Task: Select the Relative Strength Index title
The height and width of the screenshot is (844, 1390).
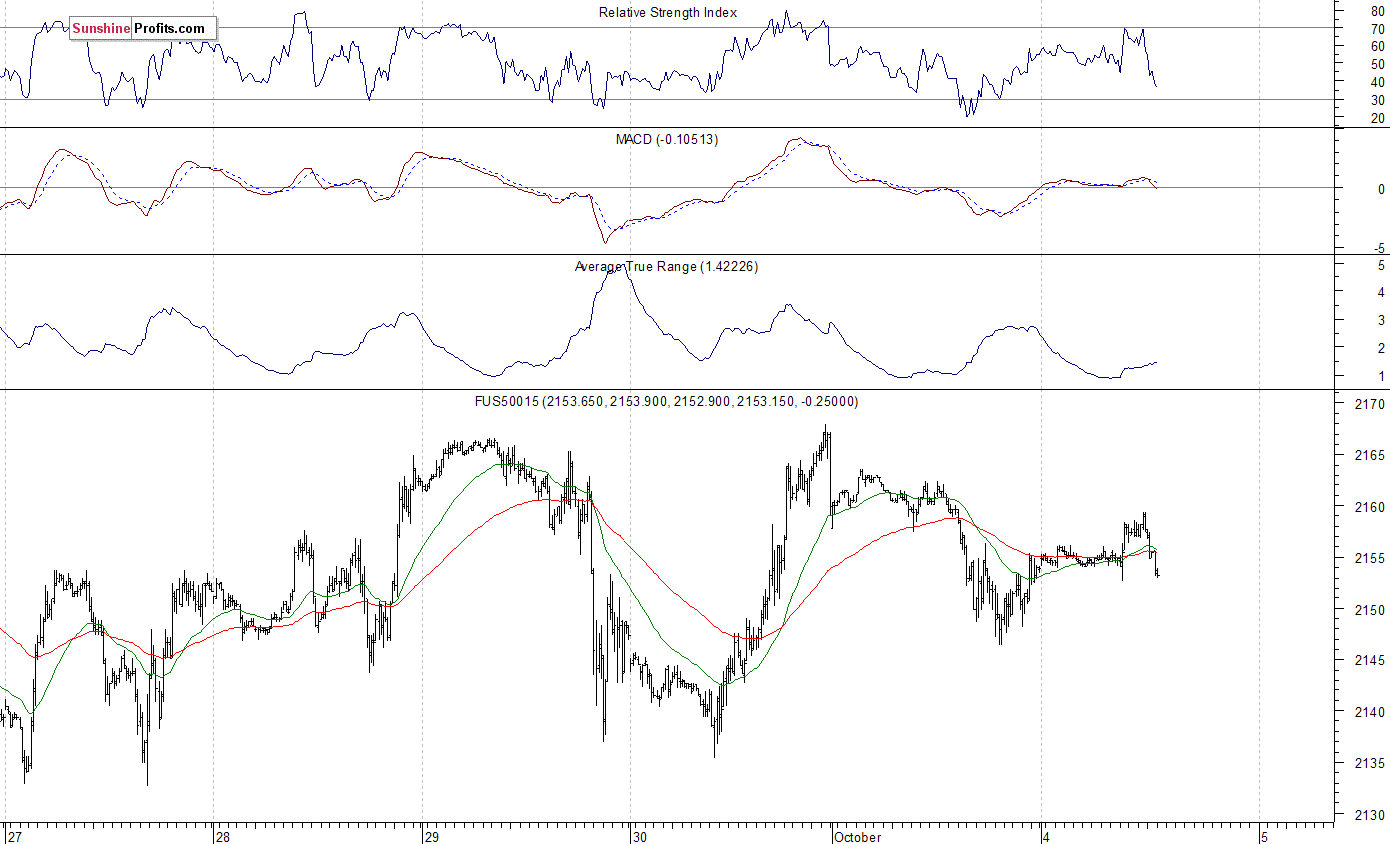Action: point(668,12)
